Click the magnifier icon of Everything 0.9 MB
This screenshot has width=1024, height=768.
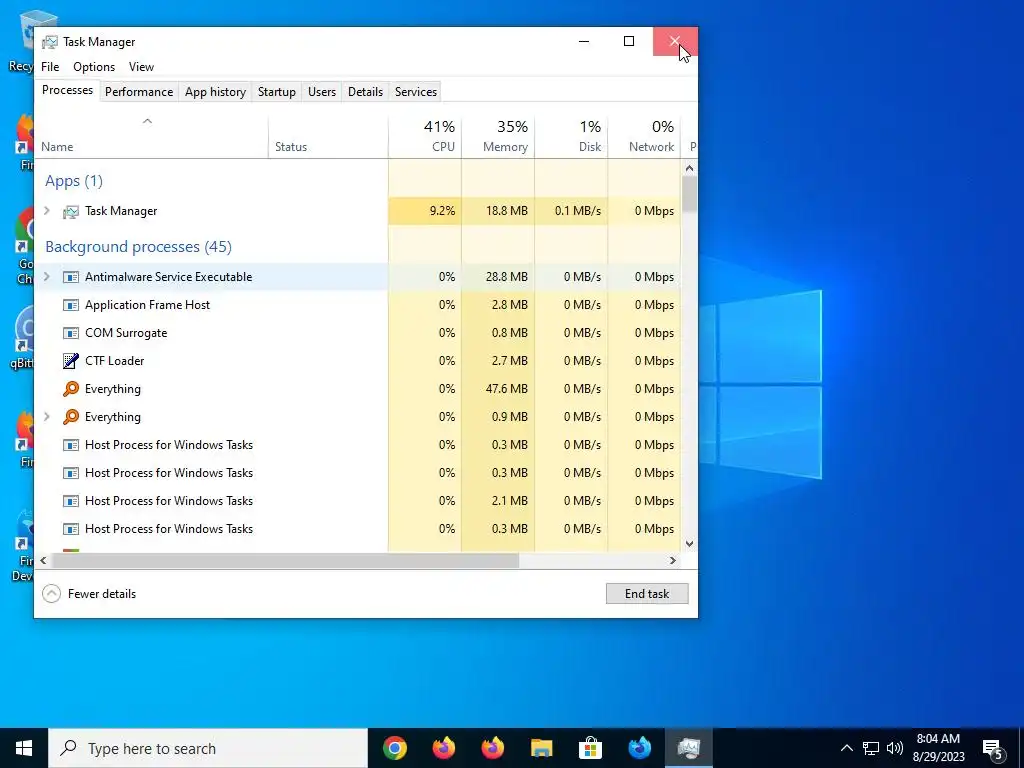point(71,417)
